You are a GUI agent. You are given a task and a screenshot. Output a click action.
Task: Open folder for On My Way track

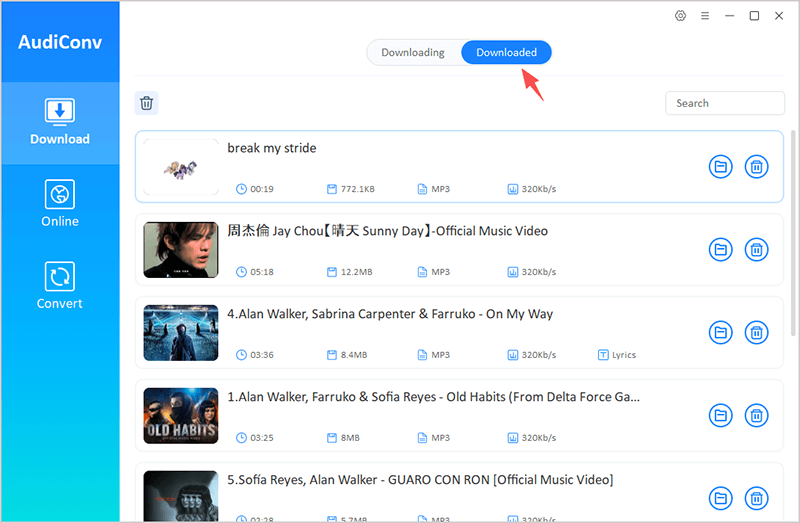(x=720, y=333)
